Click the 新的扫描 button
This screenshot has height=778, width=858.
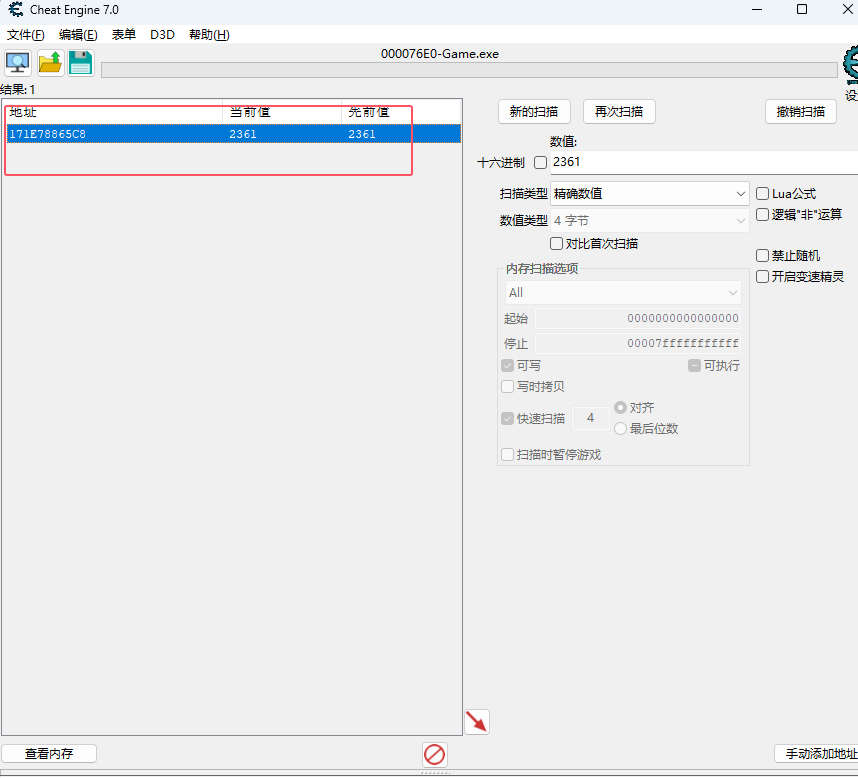534,112
